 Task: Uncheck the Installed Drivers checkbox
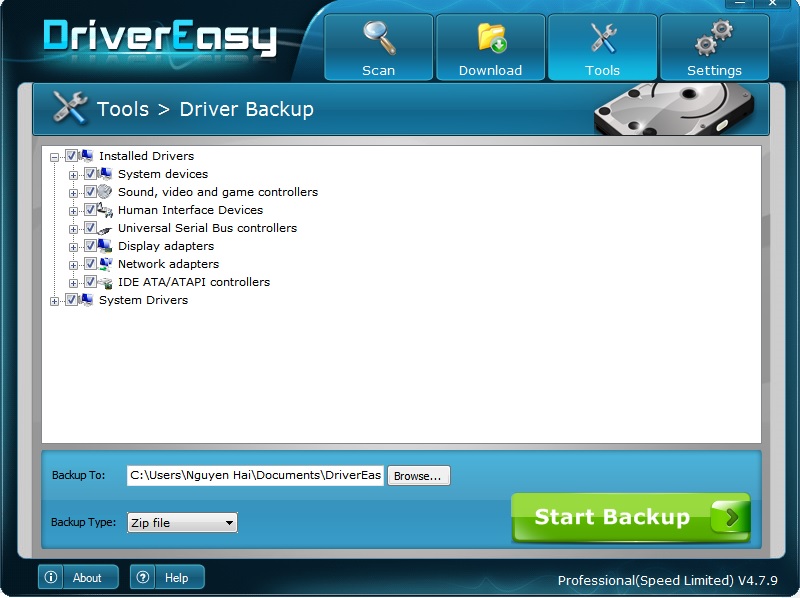point(71,156)
